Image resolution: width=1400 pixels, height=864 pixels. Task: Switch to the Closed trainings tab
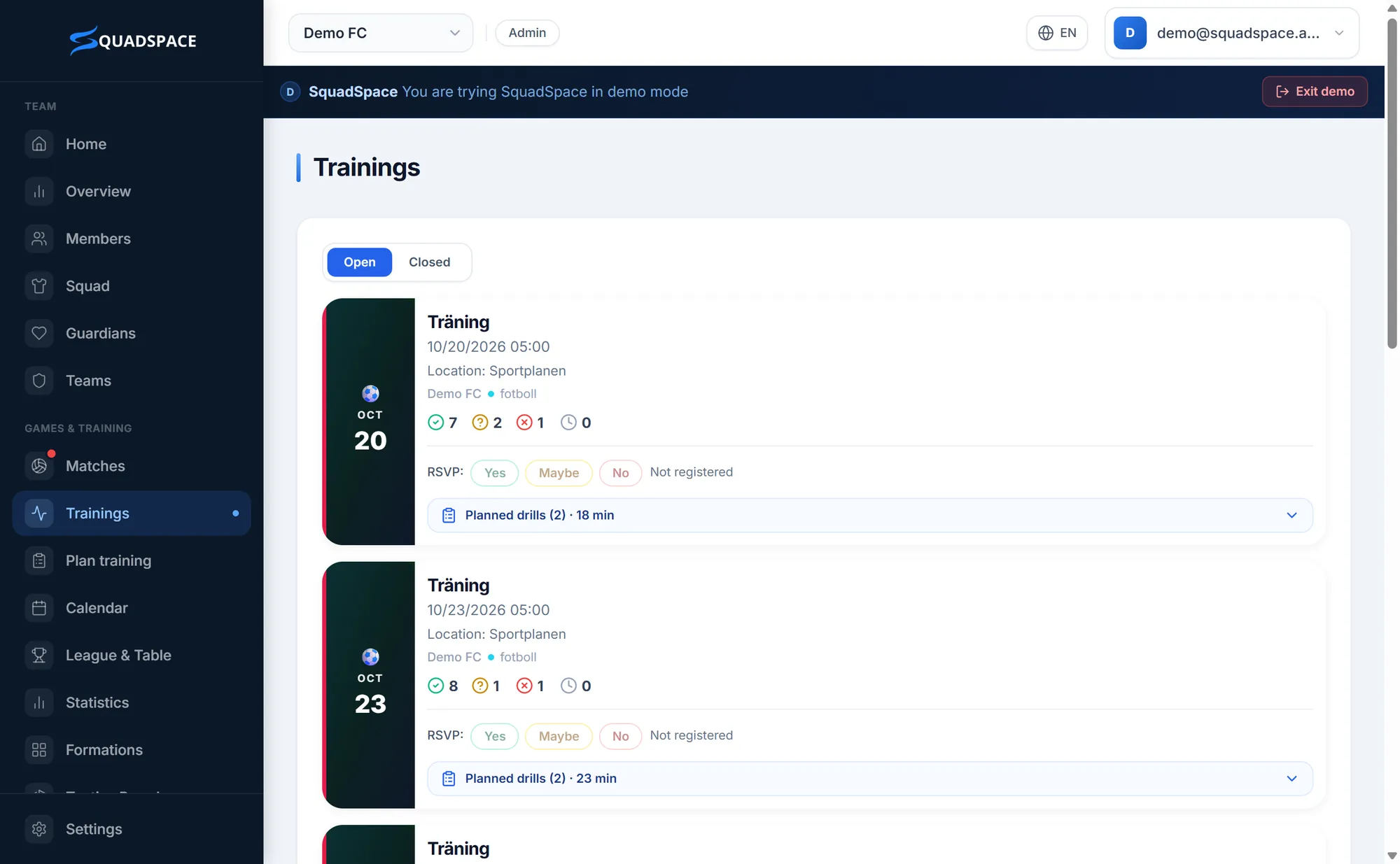click(429, 262)
